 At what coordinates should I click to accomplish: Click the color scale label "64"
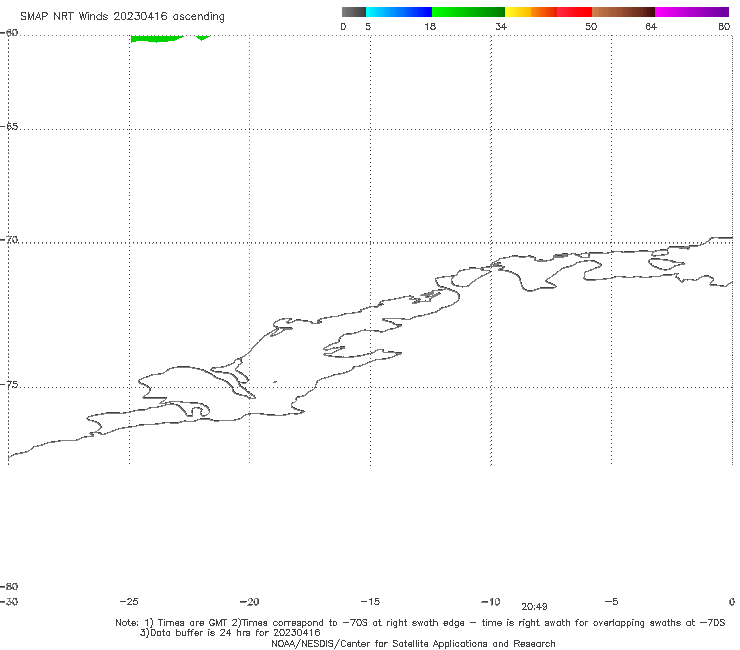coord(651,26)
